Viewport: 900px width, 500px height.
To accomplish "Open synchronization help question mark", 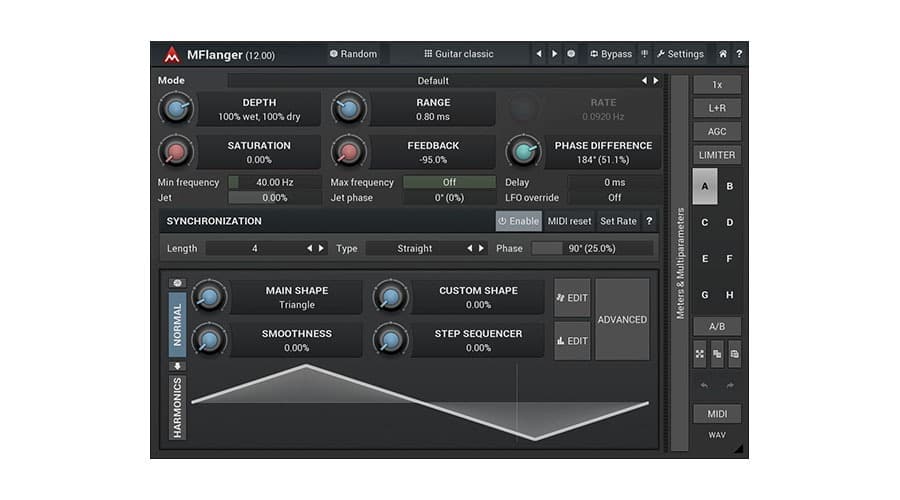I will pos(649,221).
